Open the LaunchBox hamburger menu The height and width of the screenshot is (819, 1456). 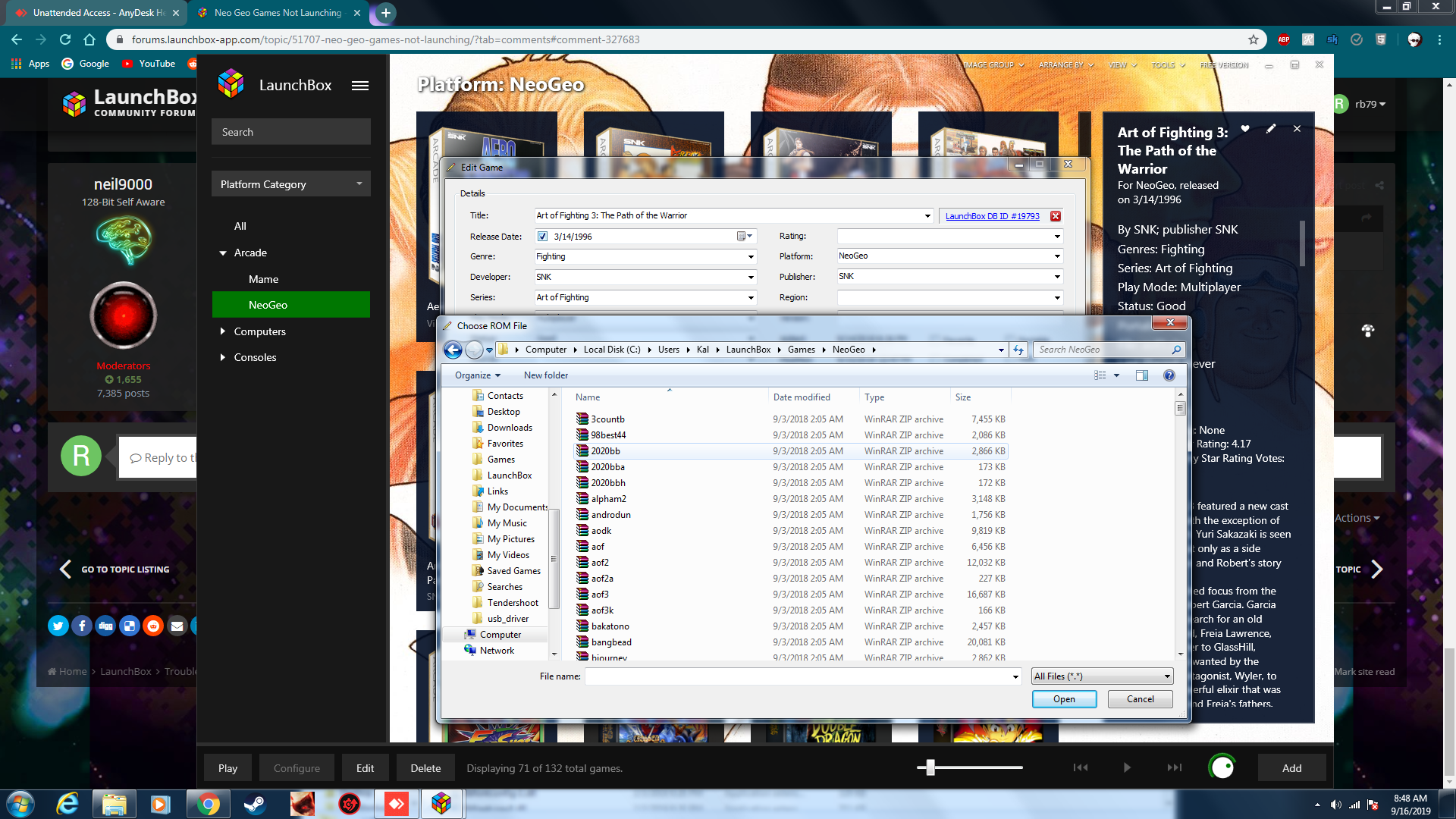point(360,86)
